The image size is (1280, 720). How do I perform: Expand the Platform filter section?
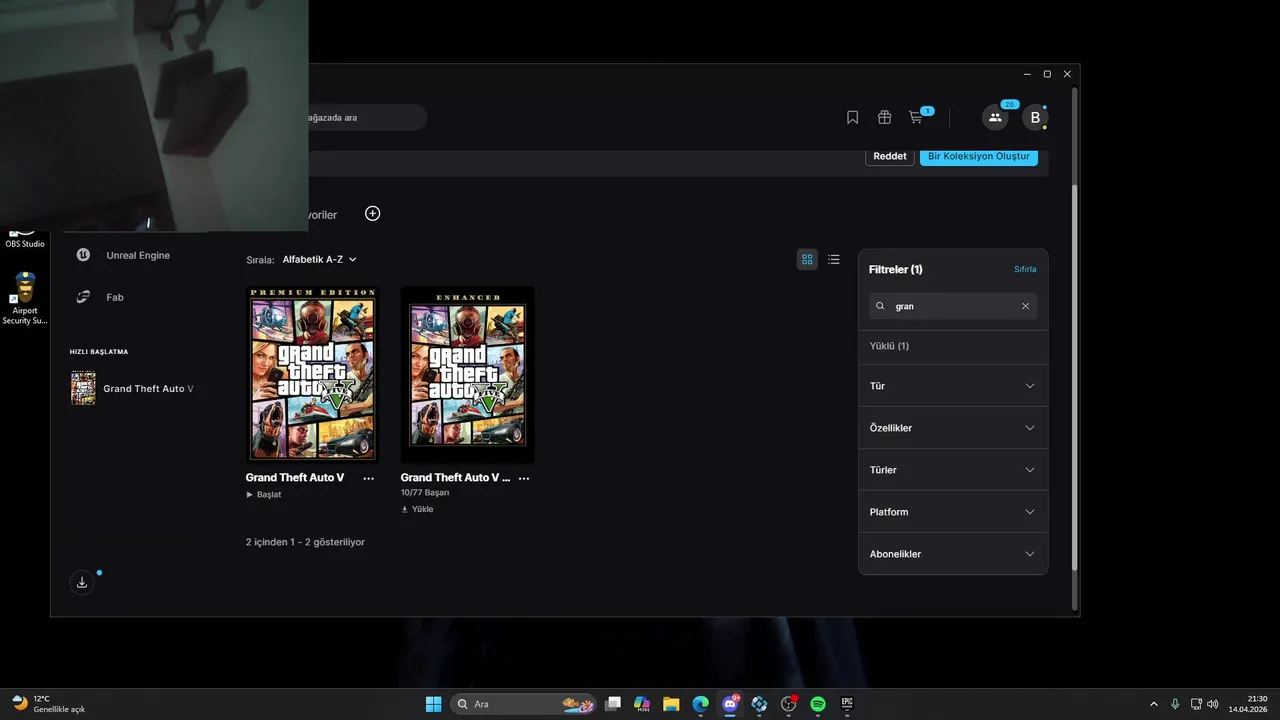pyautogui.click(x=953, y=512)
